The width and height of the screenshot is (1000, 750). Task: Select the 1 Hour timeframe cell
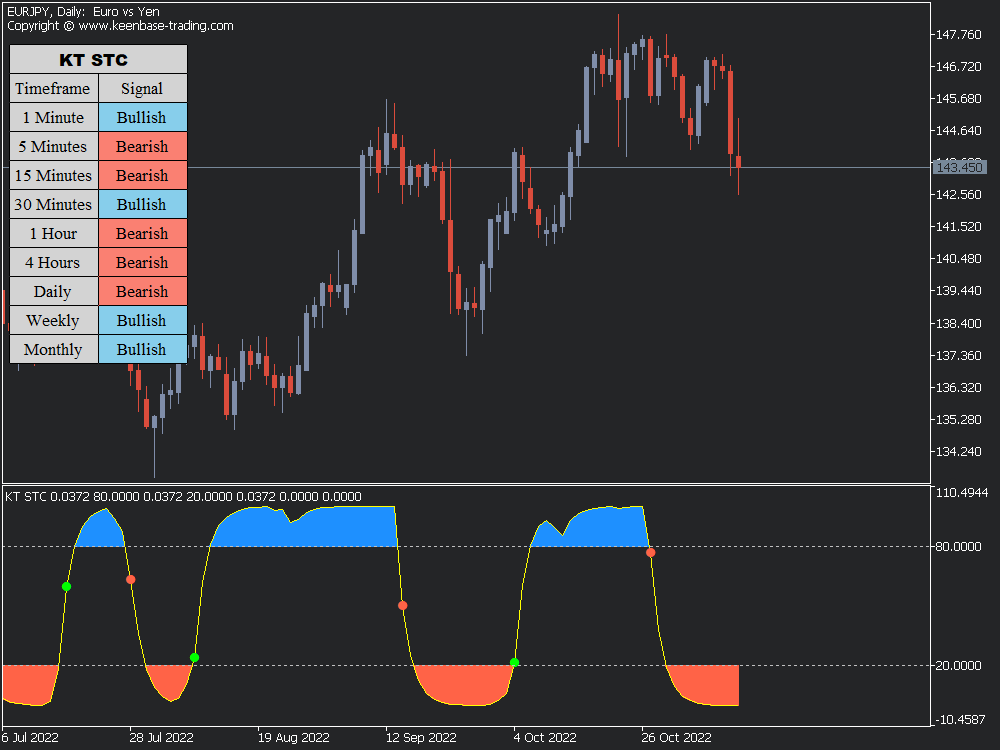click(54, 233)
